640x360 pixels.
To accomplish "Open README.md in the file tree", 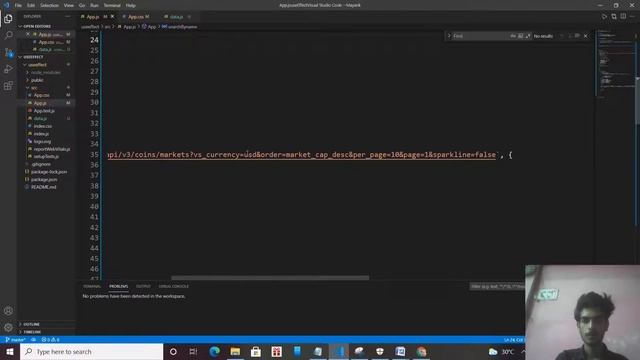I will (44, 187).
